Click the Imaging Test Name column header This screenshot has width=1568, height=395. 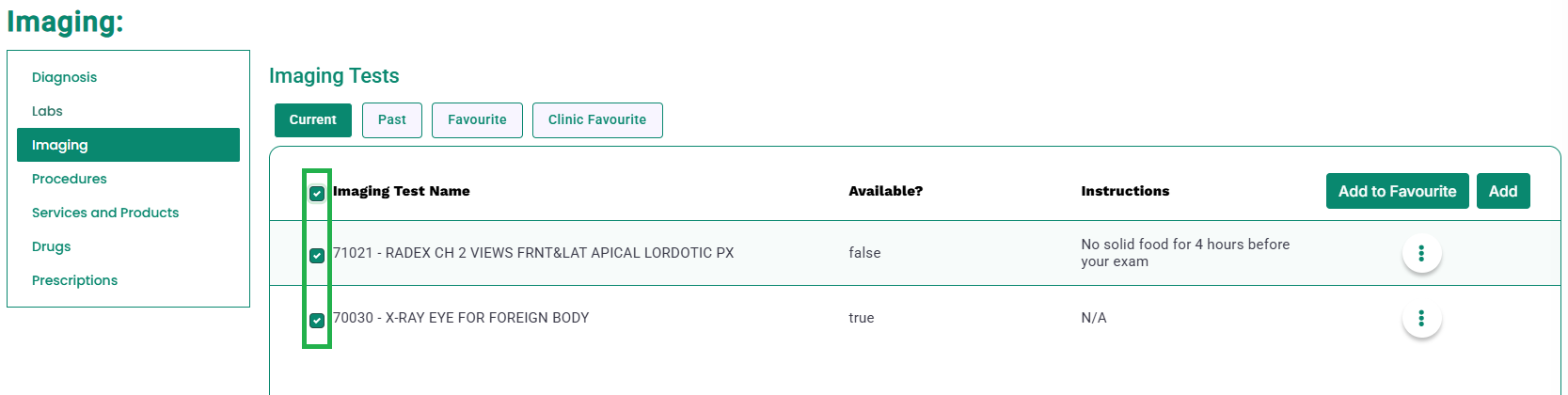pyautogui.click(x=402, y=191)
